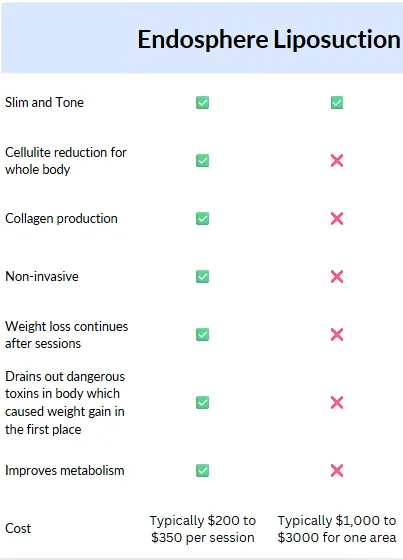Click the Slim and Tone row label
Viewport: 403px width, 560px height.
pyautogui.click(x=44, y=102)
